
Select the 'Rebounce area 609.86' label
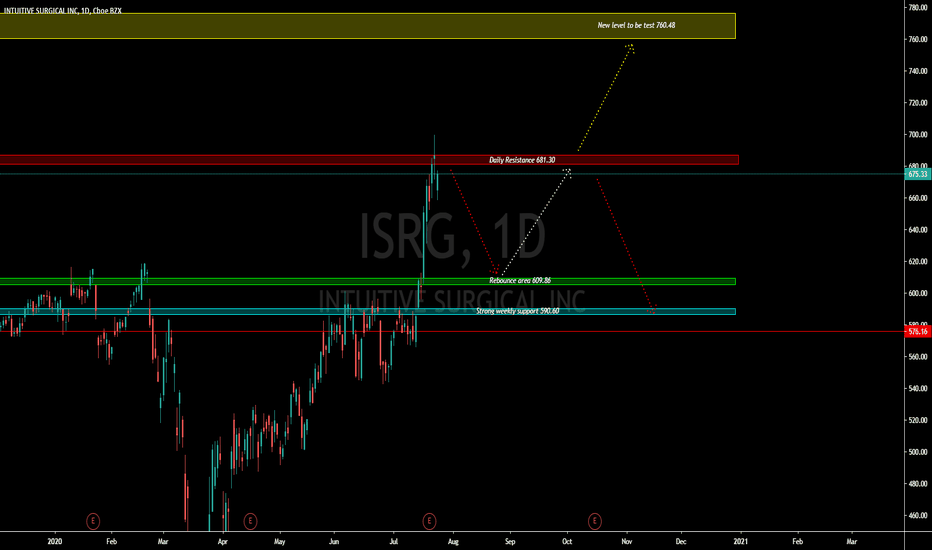pyautogui.click(x=520, y=281)
